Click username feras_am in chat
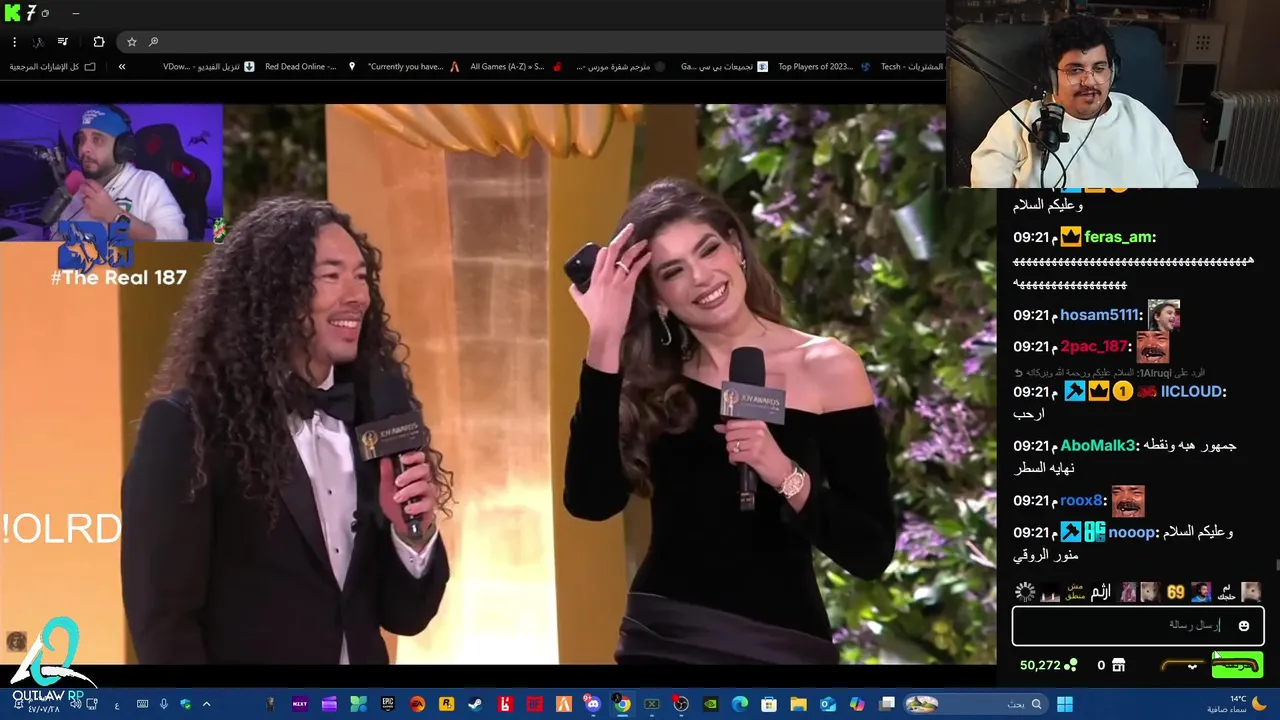The width and height of the screenshot is (1280, 720). coord(1120,237)
